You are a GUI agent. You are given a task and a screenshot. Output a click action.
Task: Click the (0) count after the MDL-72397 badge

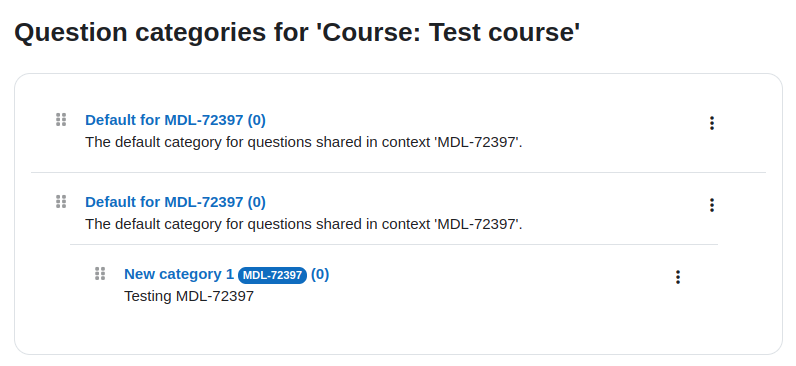320,274
